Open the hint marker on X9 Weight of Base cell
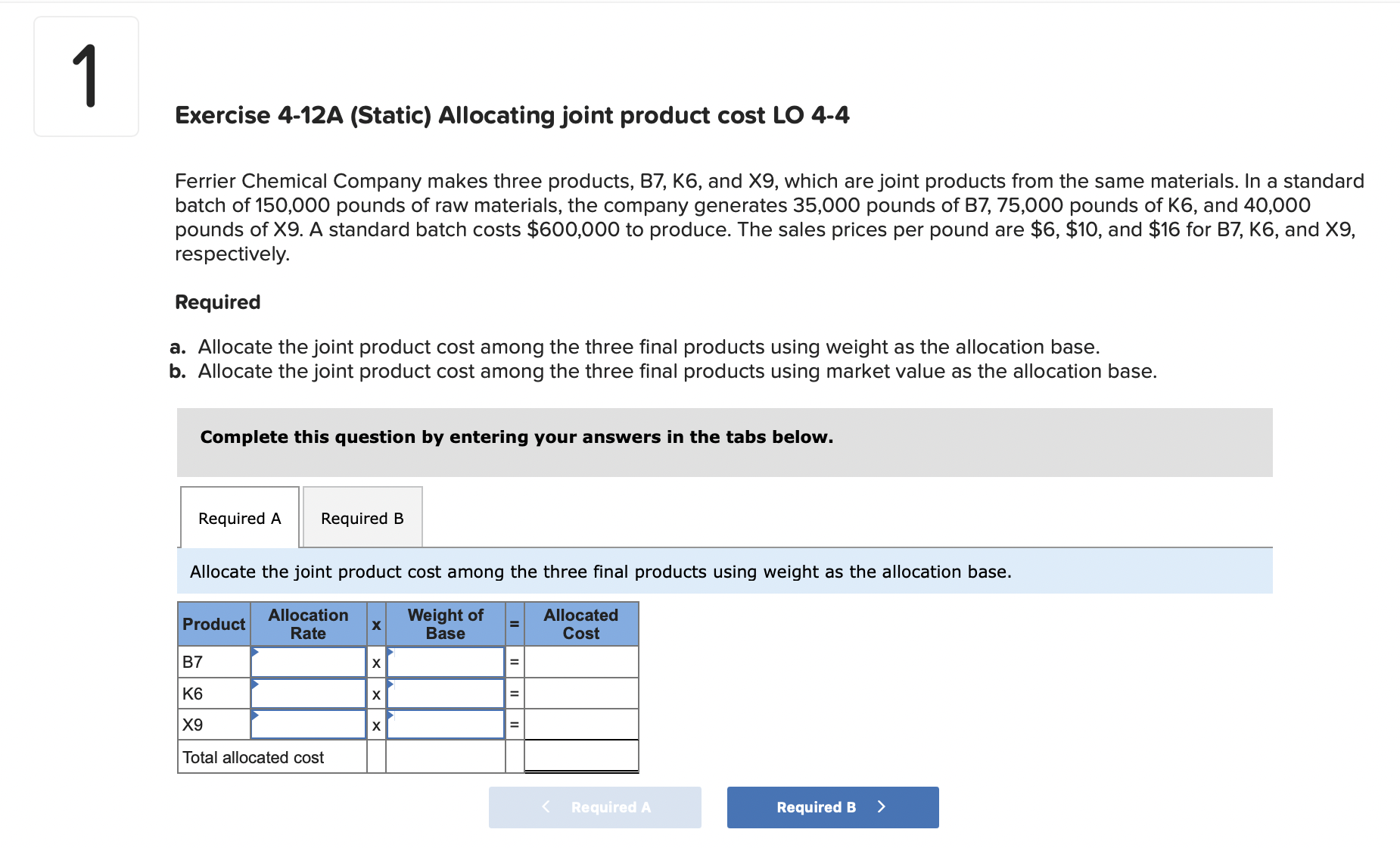 point(391,715)
